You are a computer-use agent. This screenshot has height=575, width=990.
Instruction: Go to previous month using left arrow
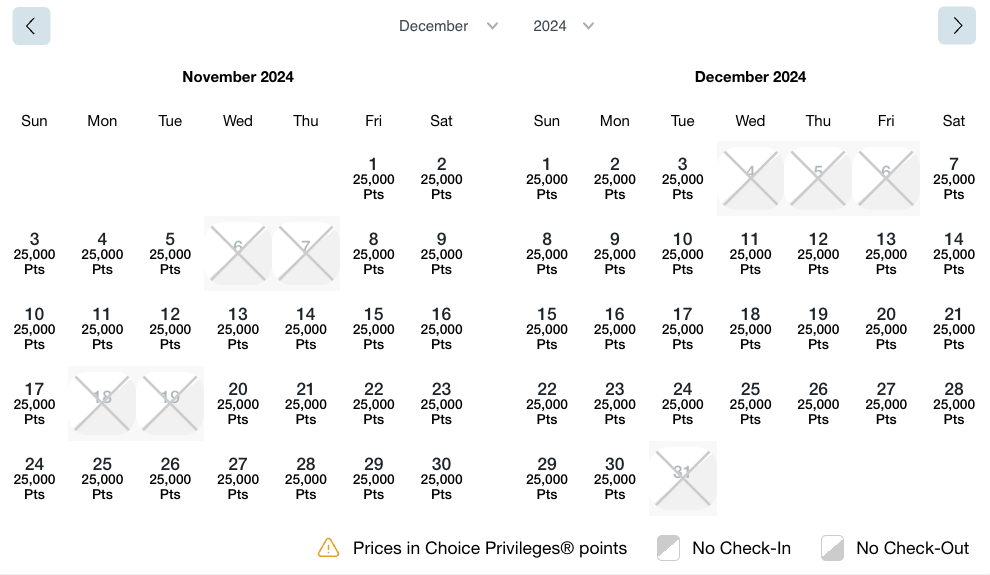click(x=31, y=26)
